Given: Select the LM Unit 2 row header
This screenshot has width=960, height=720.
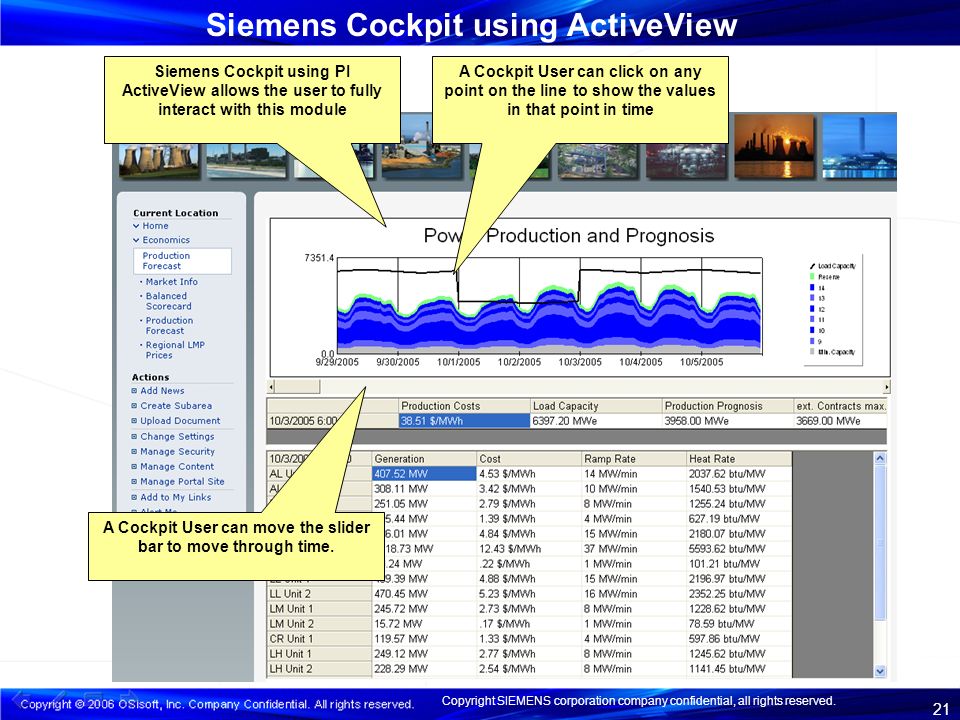Looking at the screenshot, I should 320,624.
